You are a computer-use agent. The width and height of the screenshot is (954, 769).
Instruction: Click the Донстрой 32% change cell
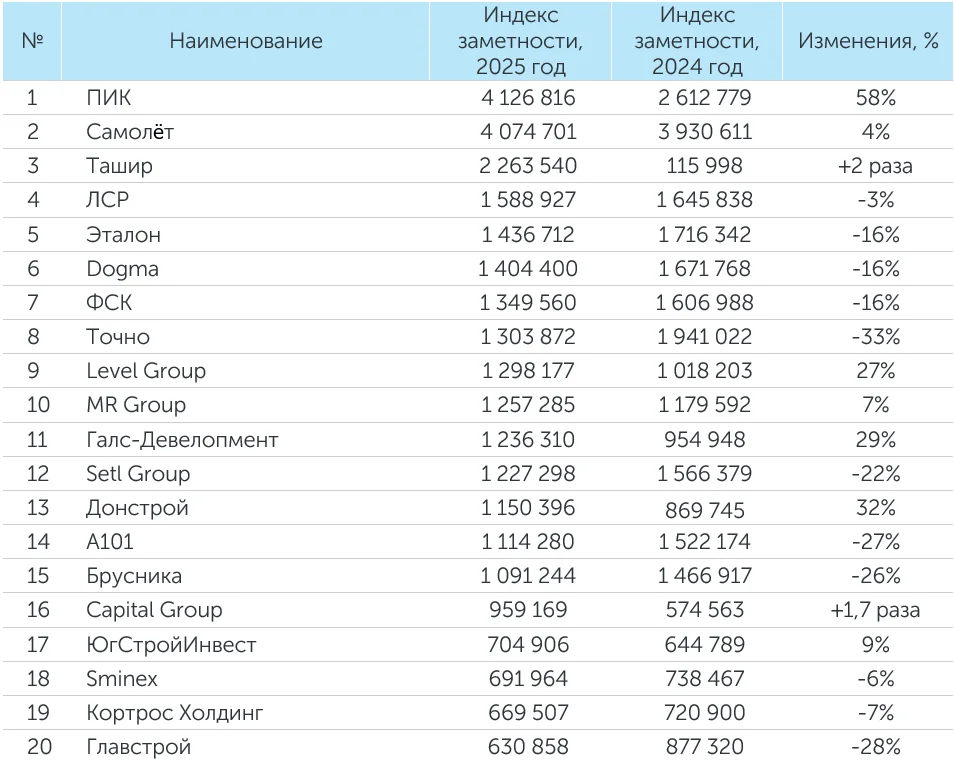click(x=875, y=508)
